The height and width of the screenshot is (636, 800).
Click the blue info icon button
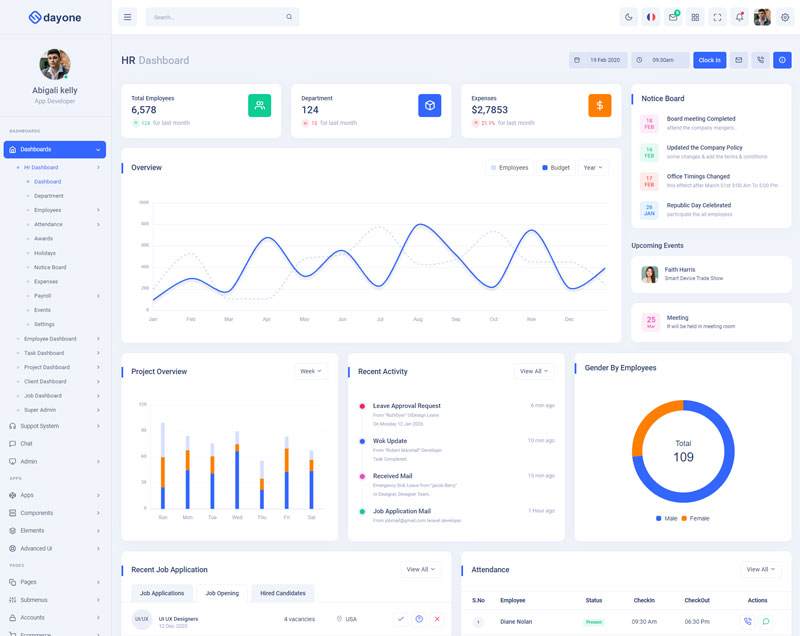coord(782,60)
